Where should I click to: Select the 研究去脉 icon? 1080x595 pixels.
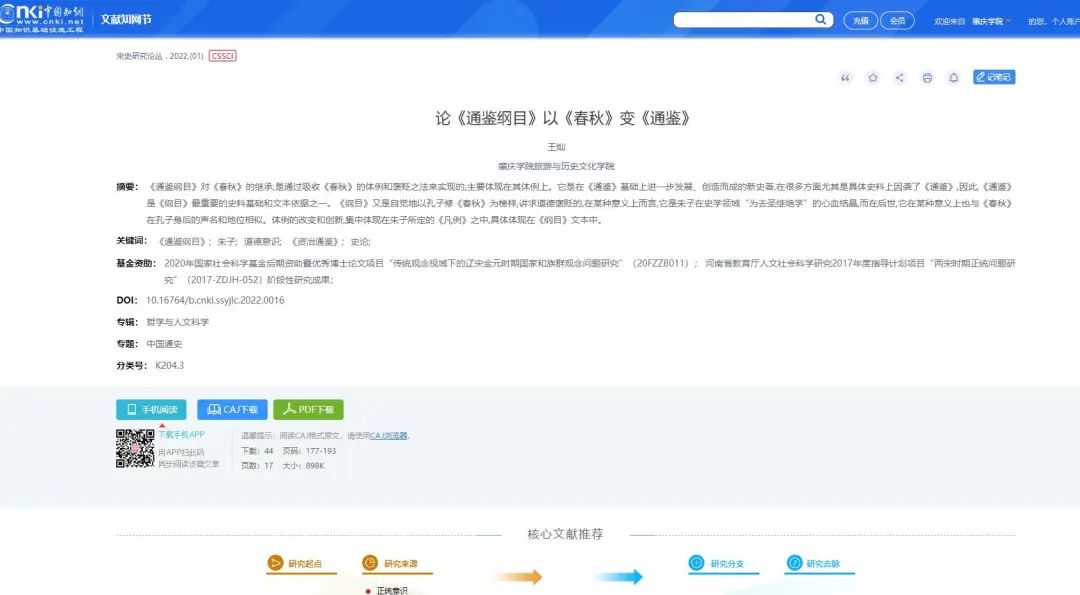pos(795,563)
